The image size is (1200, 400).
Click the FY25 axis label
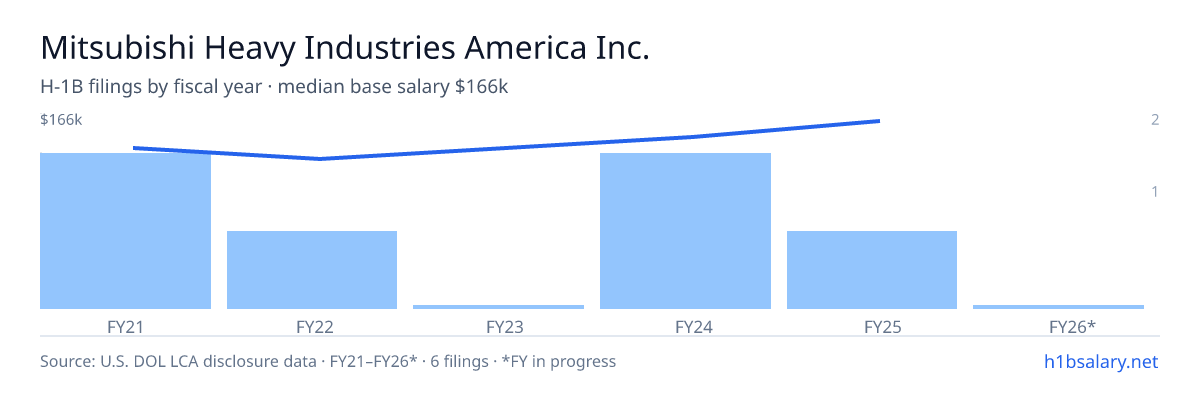872,326
